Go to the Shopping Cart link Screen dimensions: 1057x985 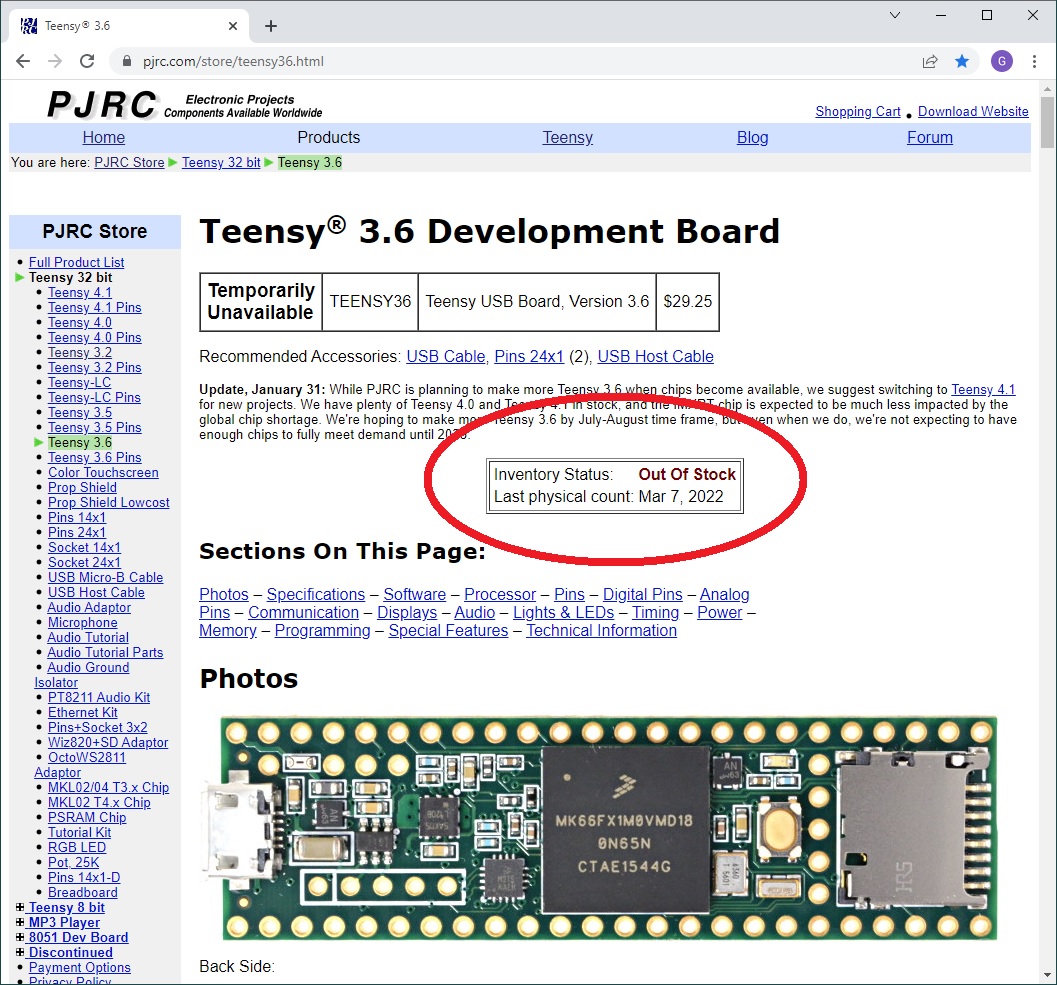pyautogui.click(x=857, y=112)
